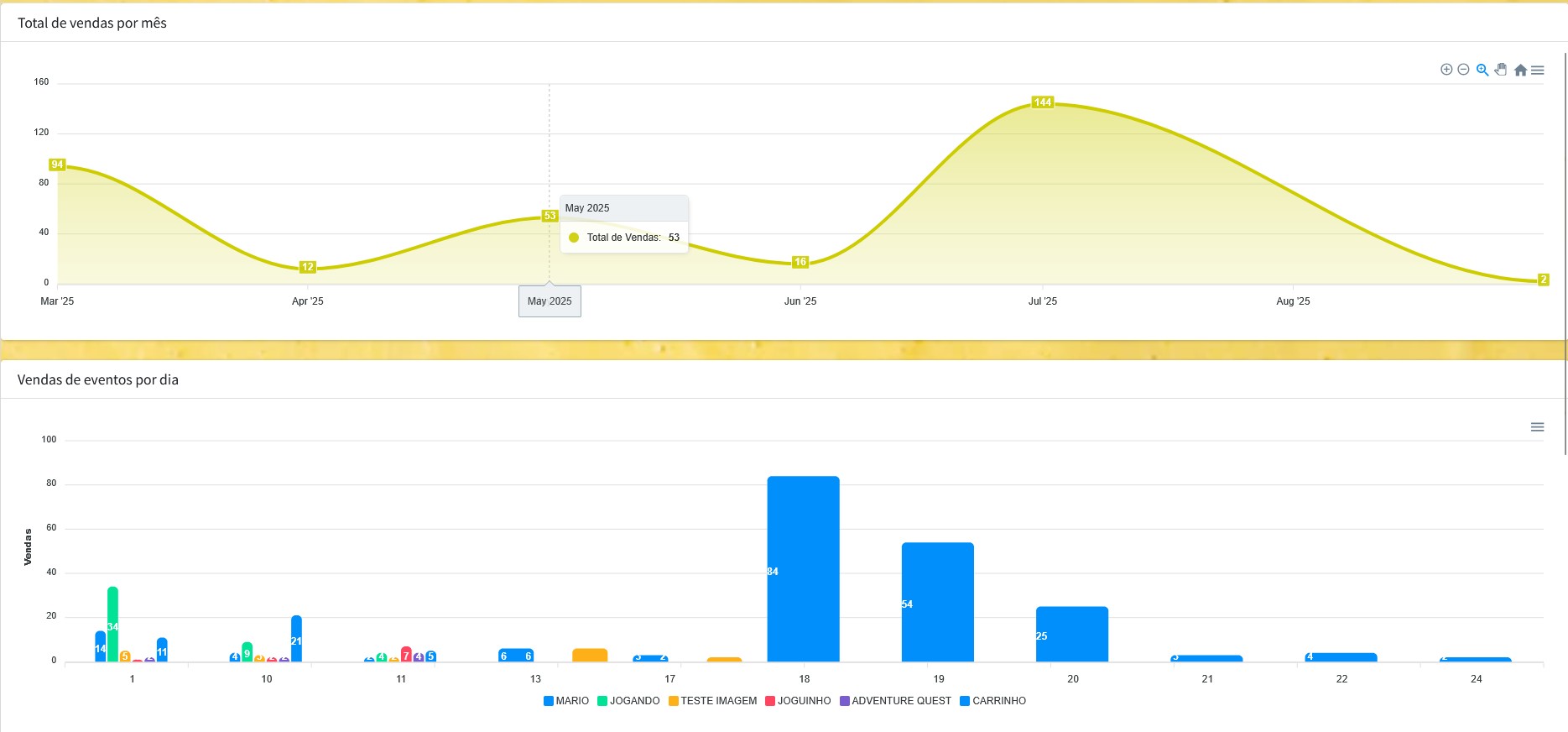Open the daily event sales chart menu
Viewport: 1568px width, 732px height.
click(1537, 427)
